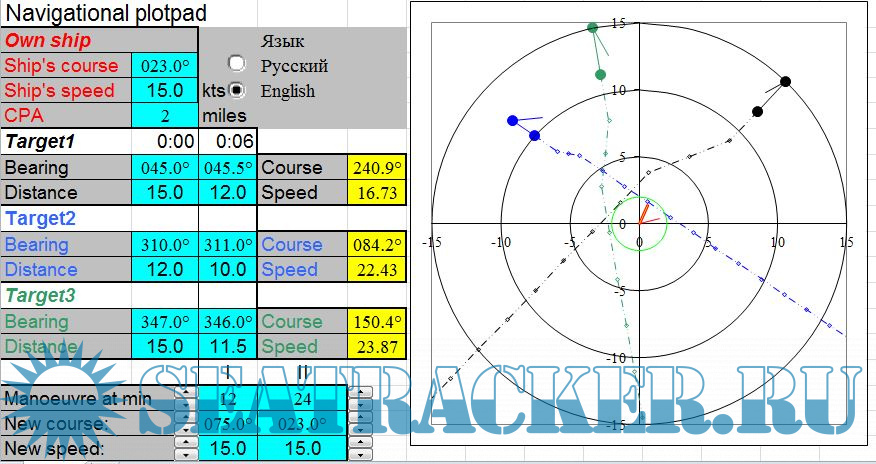Click the outermost black Target1 plot marker
The height and width of the screenshot is (464, 876).
click(786, 81)
